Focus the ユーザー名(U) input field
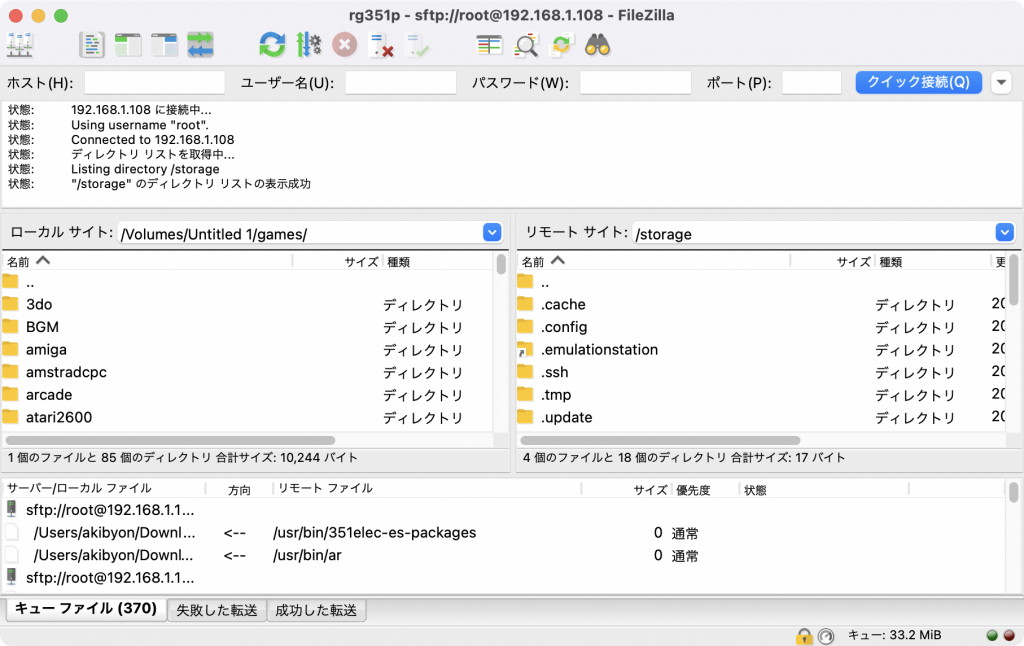The image size is (1024, 646). [400, 83]
